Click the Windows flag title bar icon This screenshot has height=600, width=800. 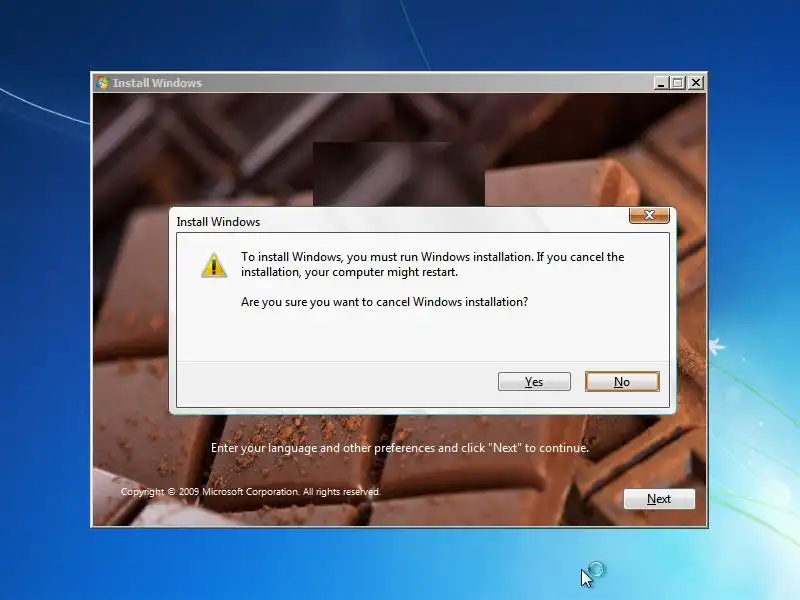pos(102,83)
